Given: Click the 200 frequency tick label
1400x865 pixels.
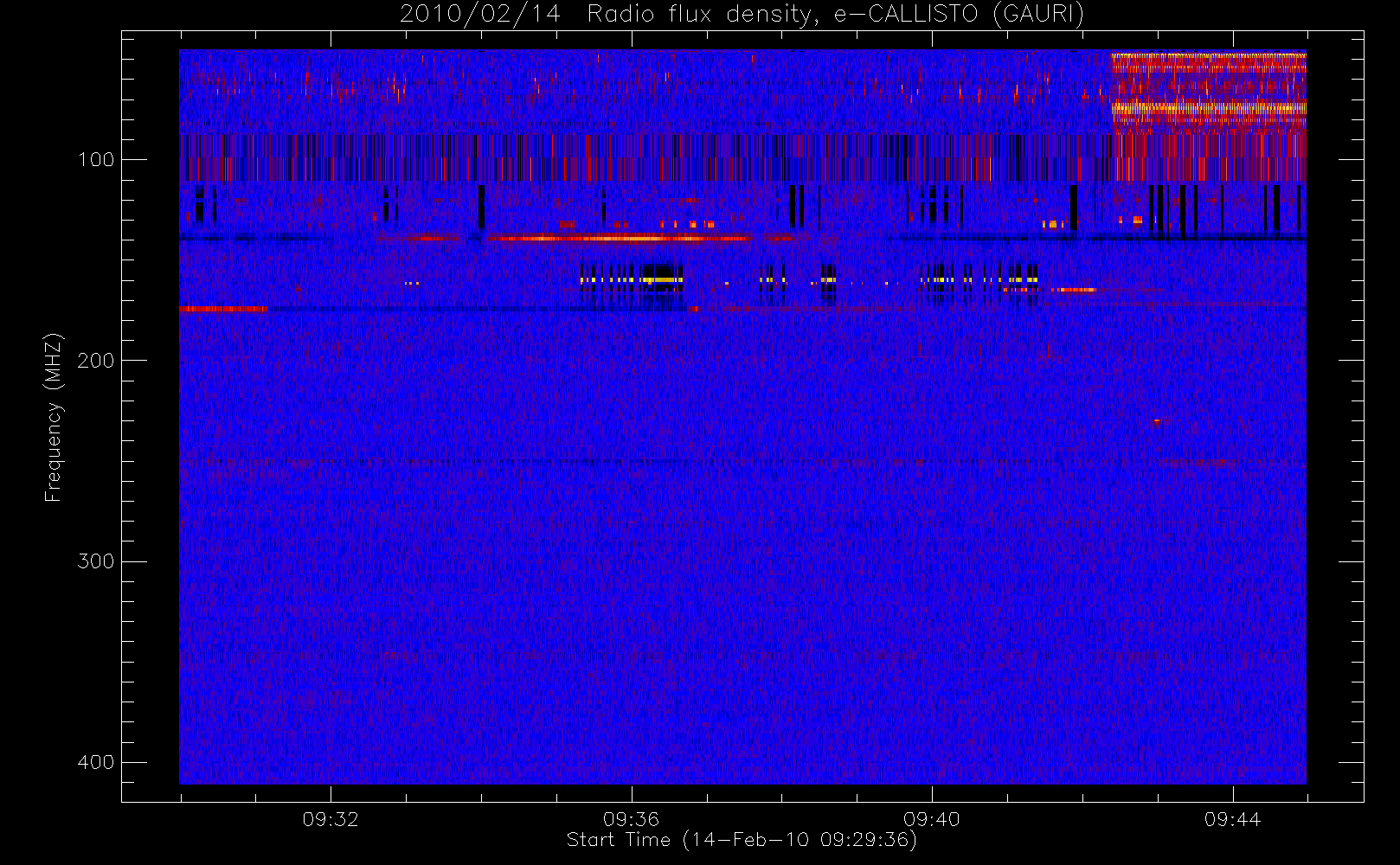Looking at the screenshot, I should pyautogui.click(x=96, y=360).
